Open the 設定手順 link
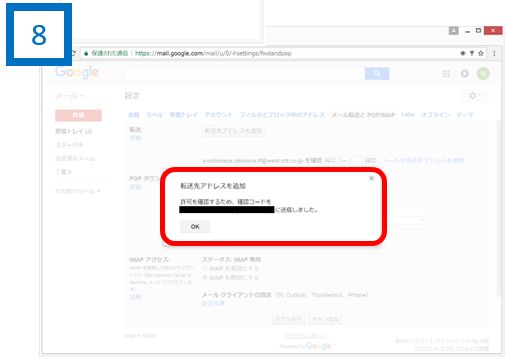This screenshot has height=361, width=507. 213,303
